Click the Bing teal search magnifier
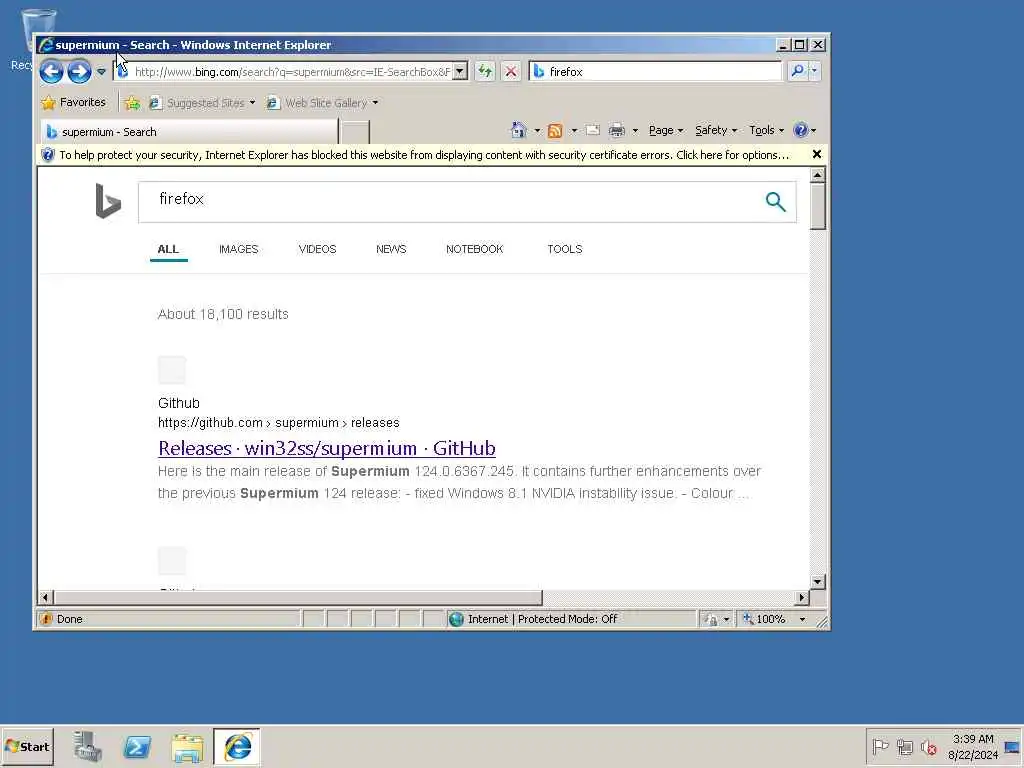 click(775, 202)
